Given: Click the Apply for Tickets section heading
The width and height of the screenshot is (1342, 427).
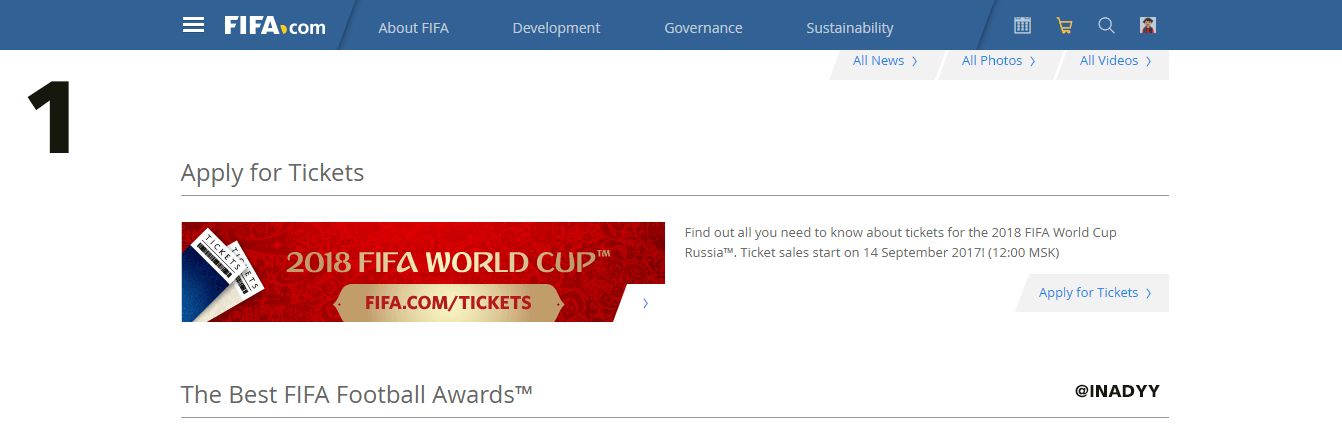Looking at the screenshot, I should coord(272,173).
